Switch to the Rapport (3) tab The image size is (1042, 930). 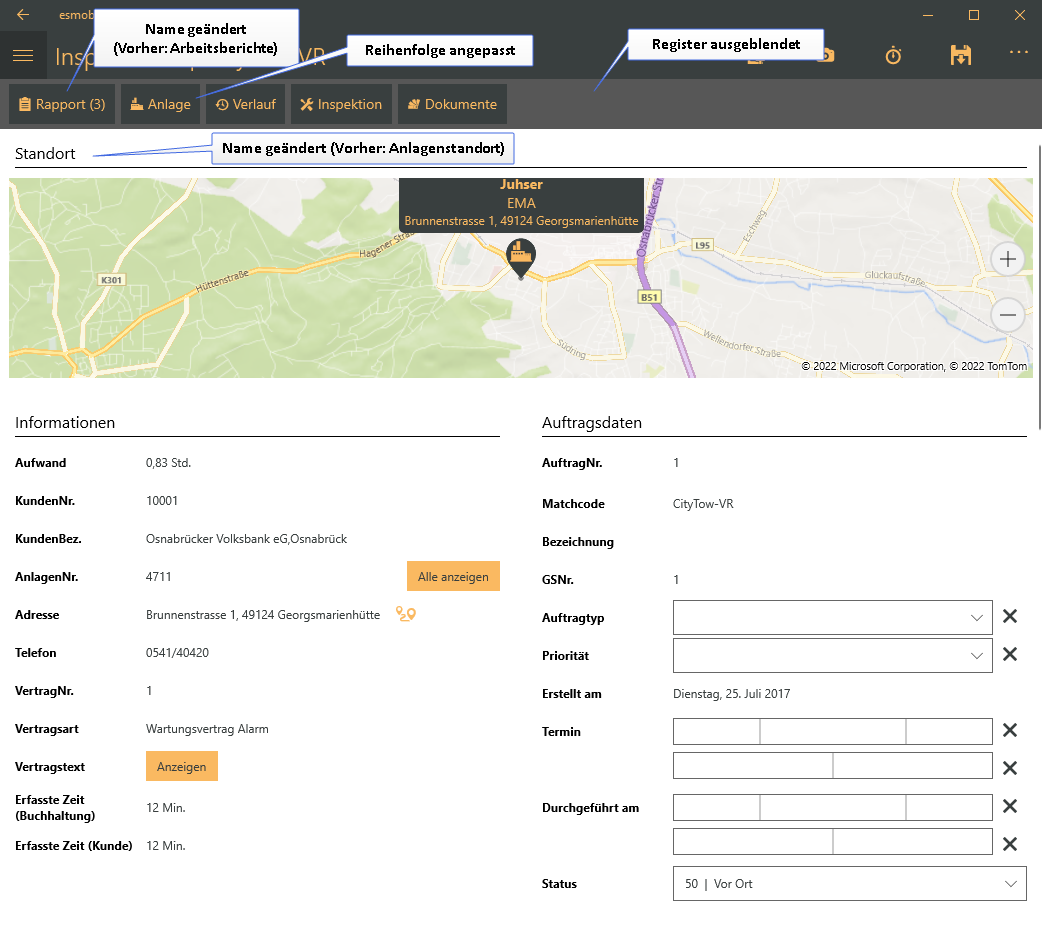[x=62, y=104]
